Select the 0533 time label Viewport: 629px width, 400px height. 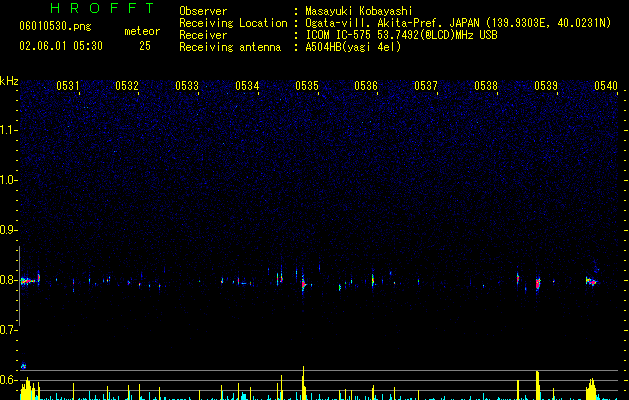pos(187,86)
